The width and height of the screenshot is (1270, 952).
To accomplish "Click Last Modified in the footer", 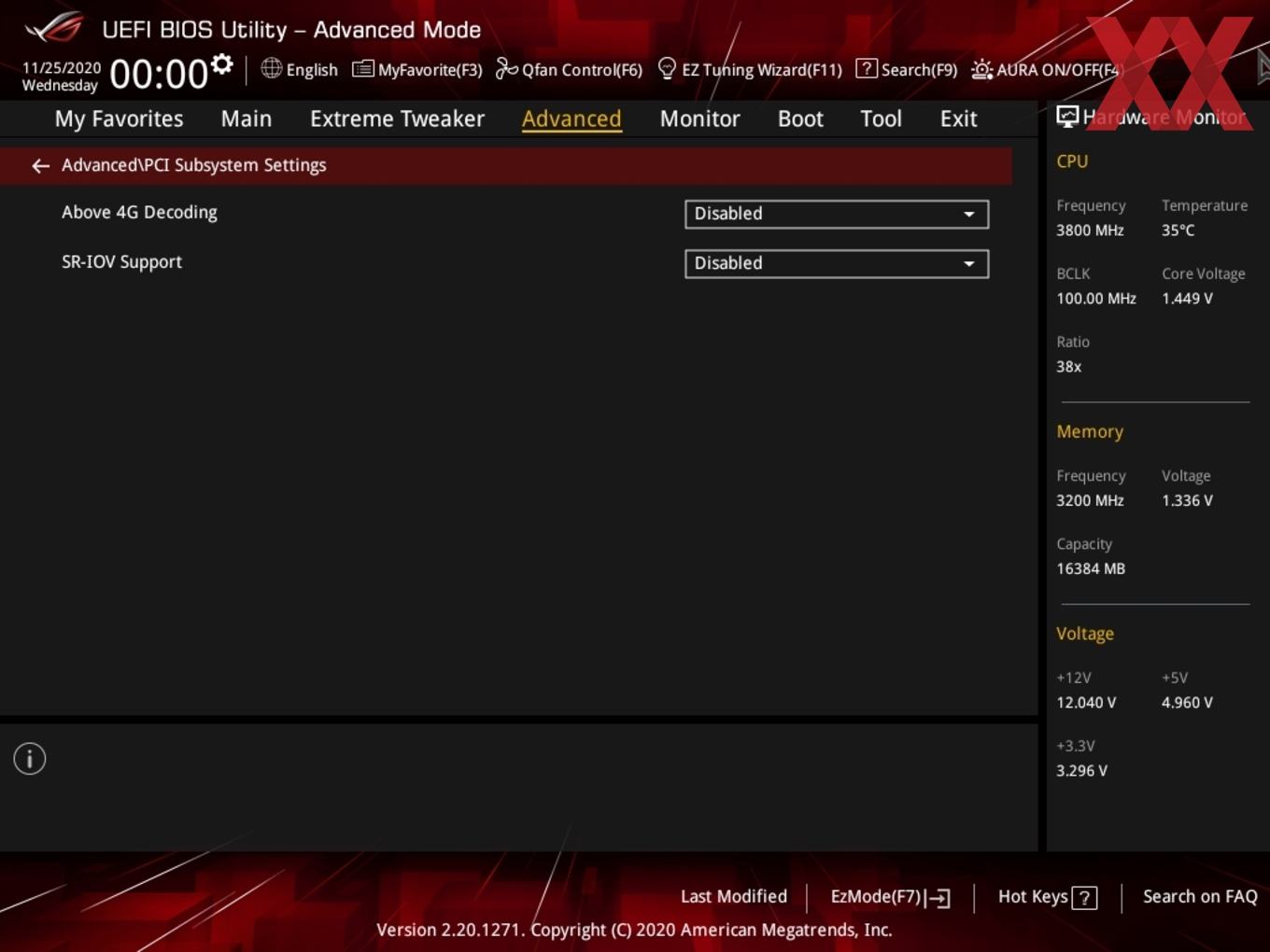I will pos(734,897).
